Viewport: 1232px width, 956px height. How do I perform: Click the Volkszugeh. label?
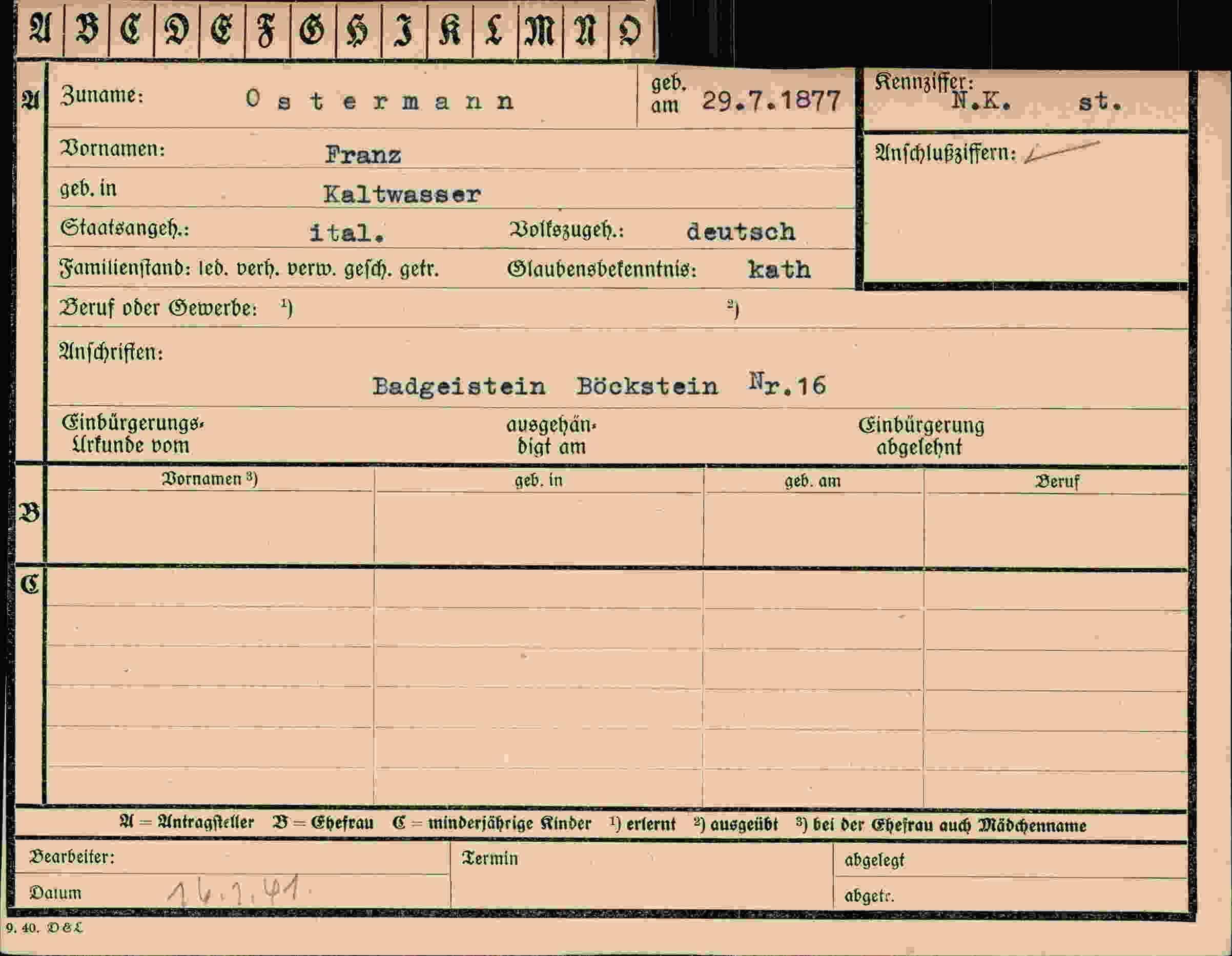(566, 230)
